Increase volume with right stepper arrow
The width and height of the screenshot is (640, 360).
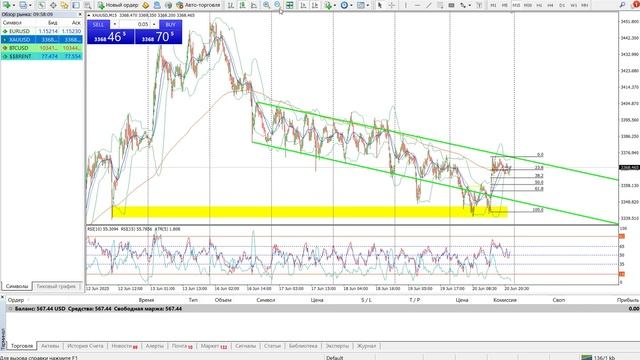tap(154, 24)
